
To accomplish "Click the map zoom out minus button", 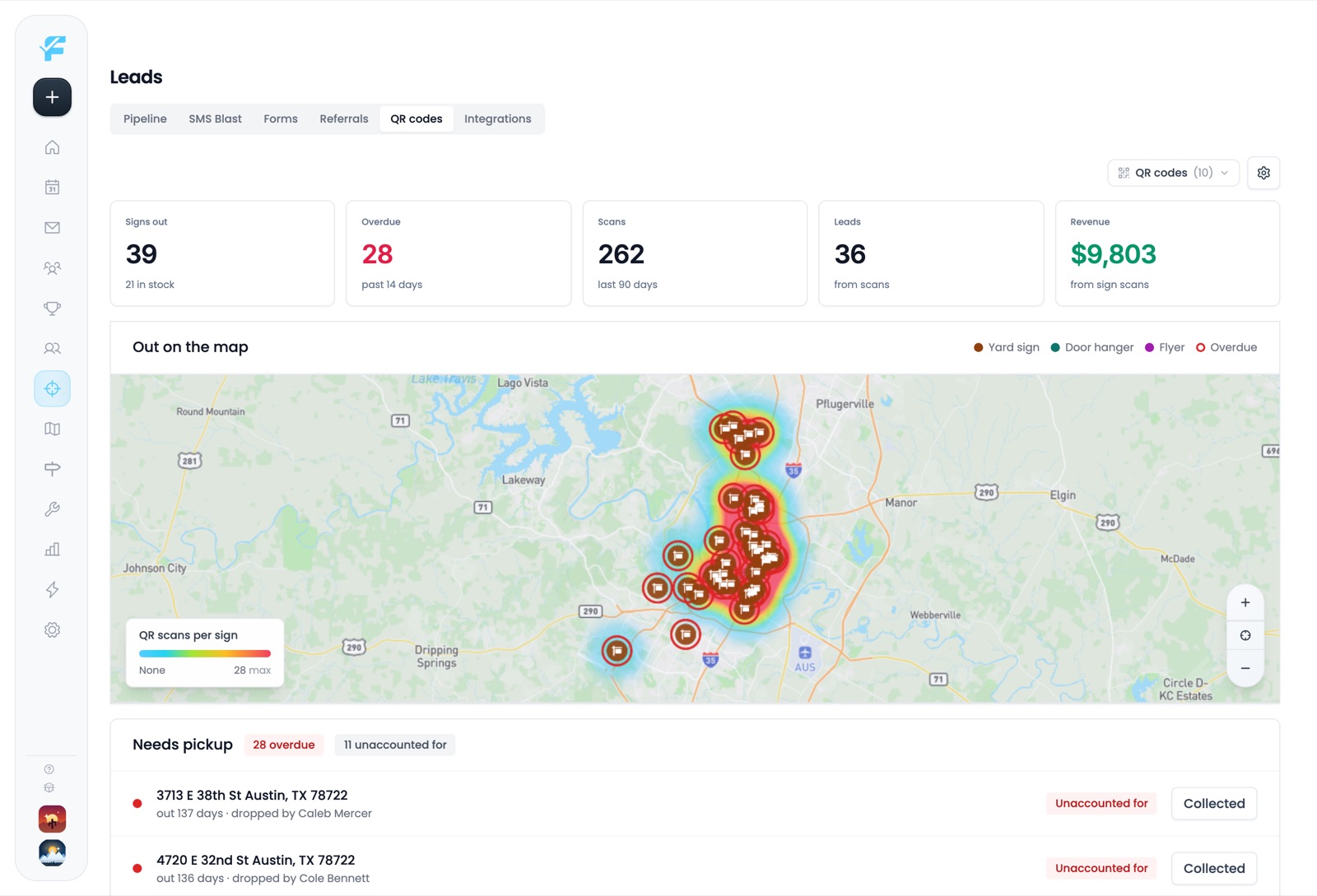I will pos(1245,668).
